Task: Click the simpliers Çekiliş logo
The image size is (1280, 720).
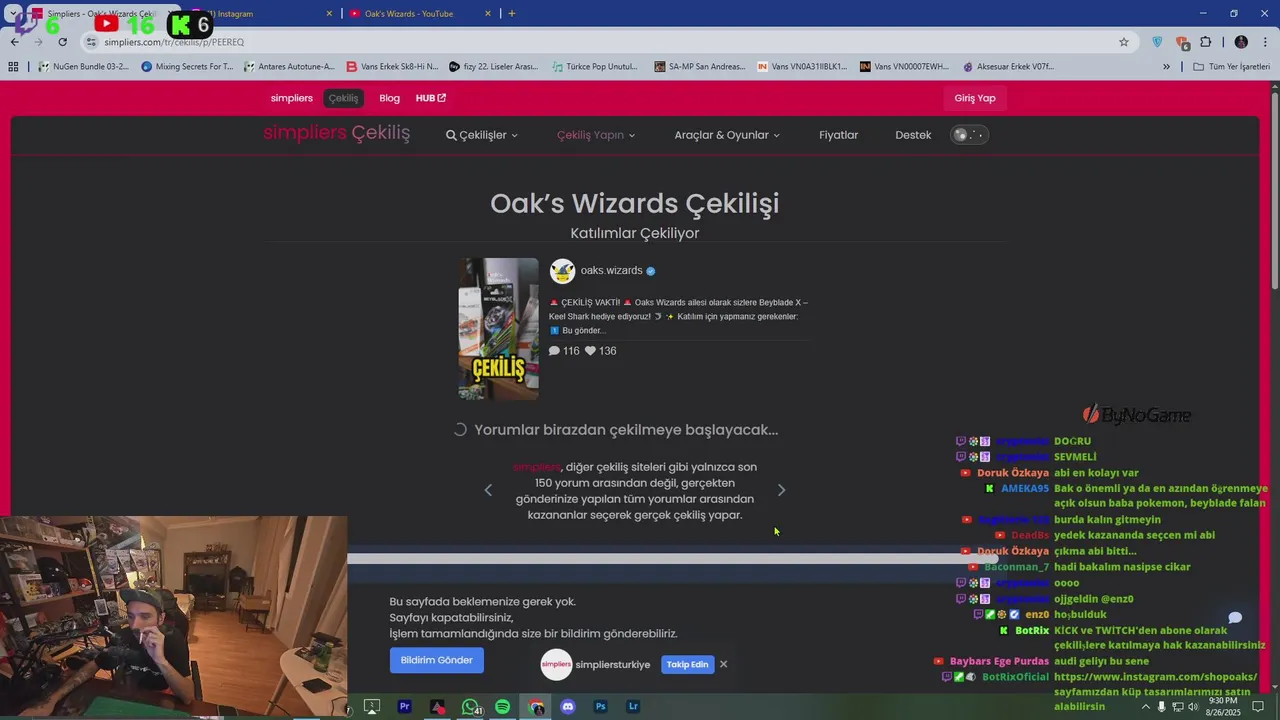Action: click(337, 133)
